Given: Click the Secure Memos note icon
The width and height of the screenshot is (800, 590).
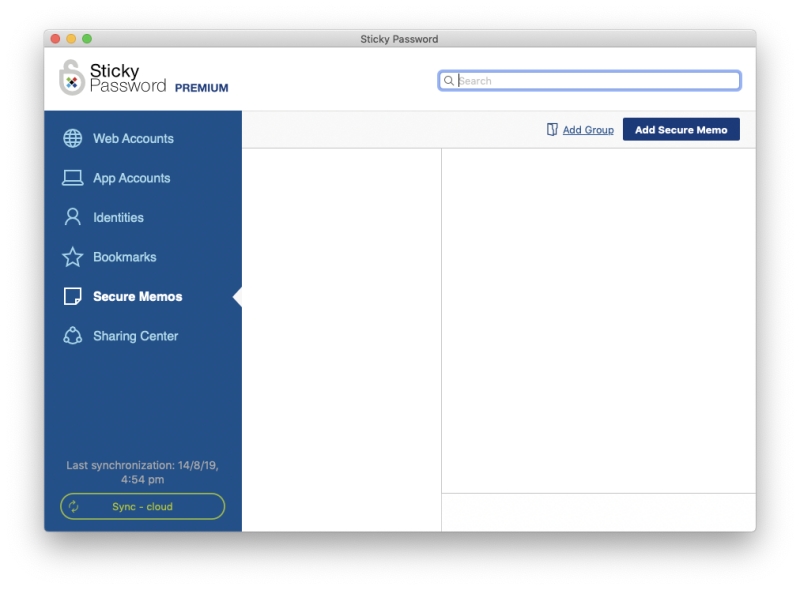Looking at the screenshot, I should [x=72, y=296].
